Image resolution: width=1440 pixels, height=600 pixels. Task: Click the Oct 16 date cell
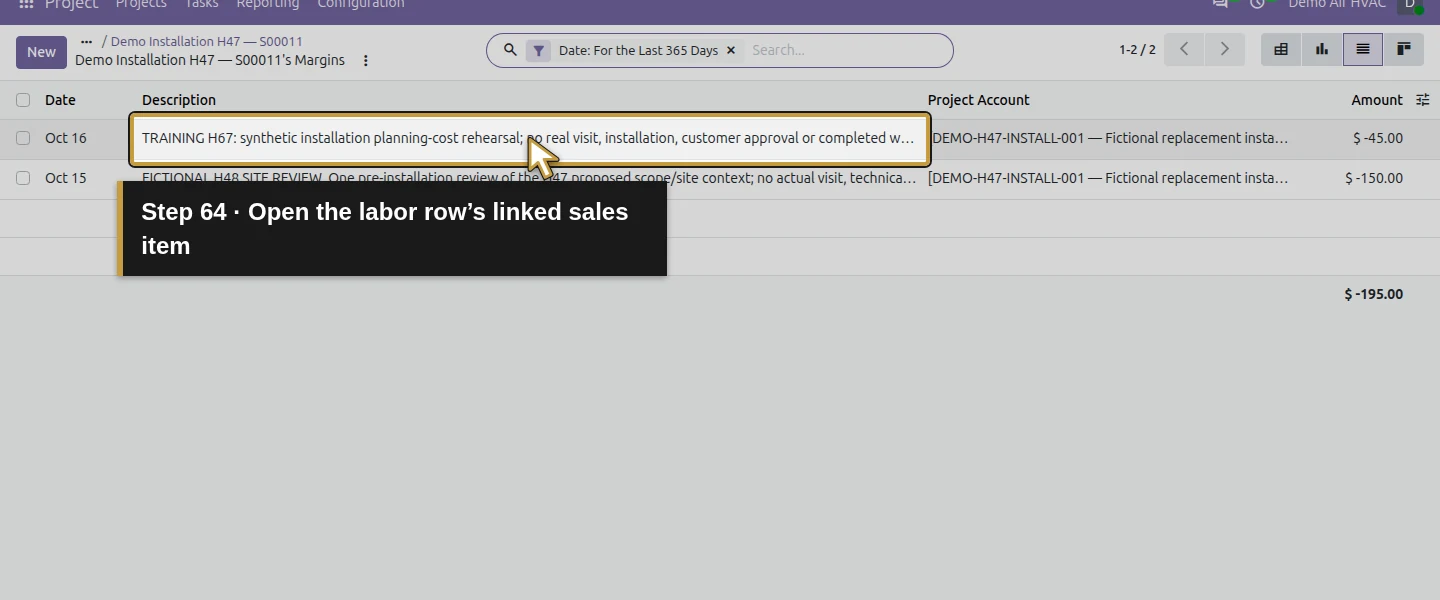(66, 138)
